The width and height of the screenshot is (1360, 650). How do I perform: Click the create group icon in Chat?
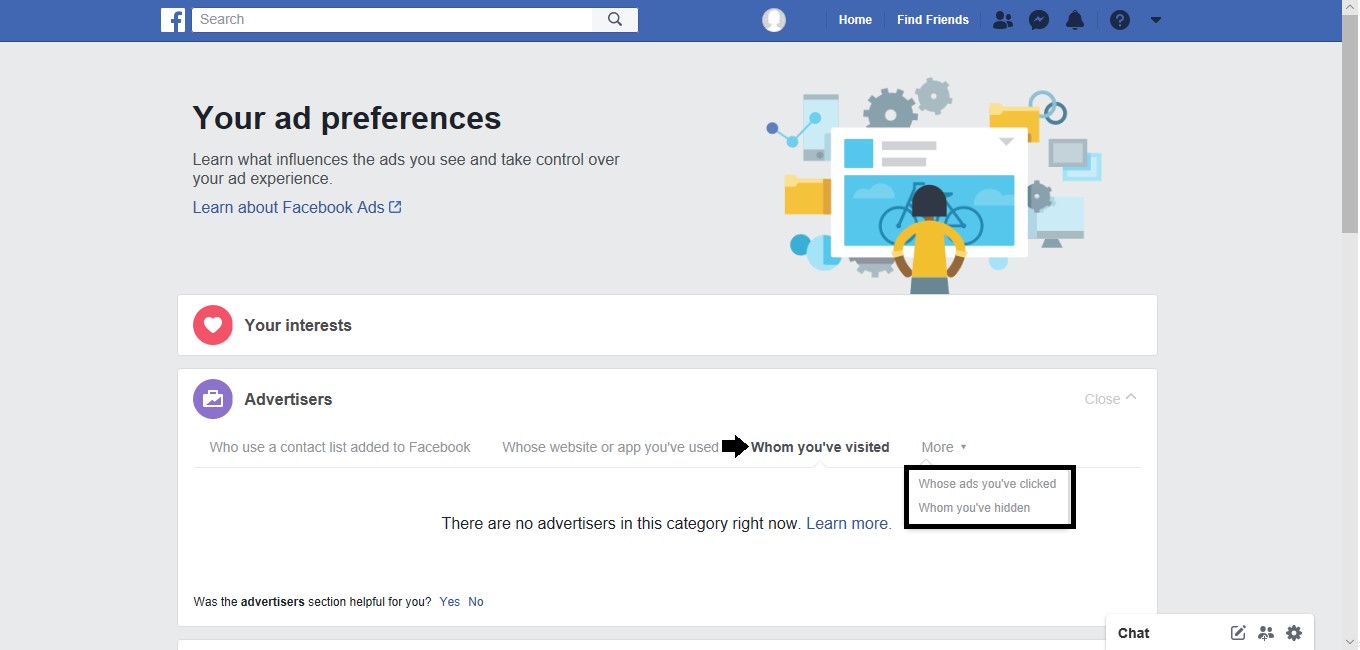1266,633
